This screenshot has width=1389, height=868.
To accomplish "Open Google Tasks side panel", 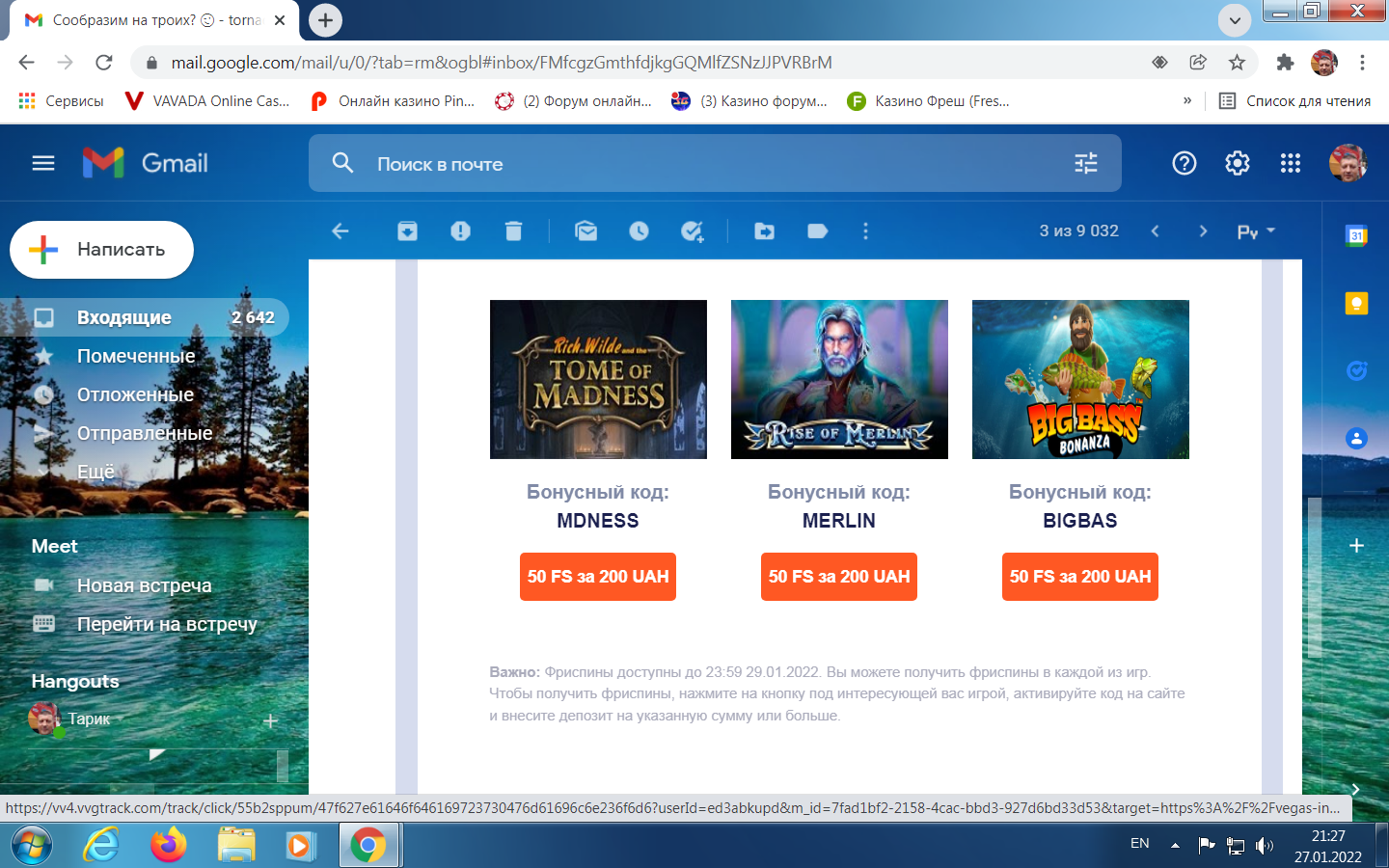I will tap(1356, 371).
